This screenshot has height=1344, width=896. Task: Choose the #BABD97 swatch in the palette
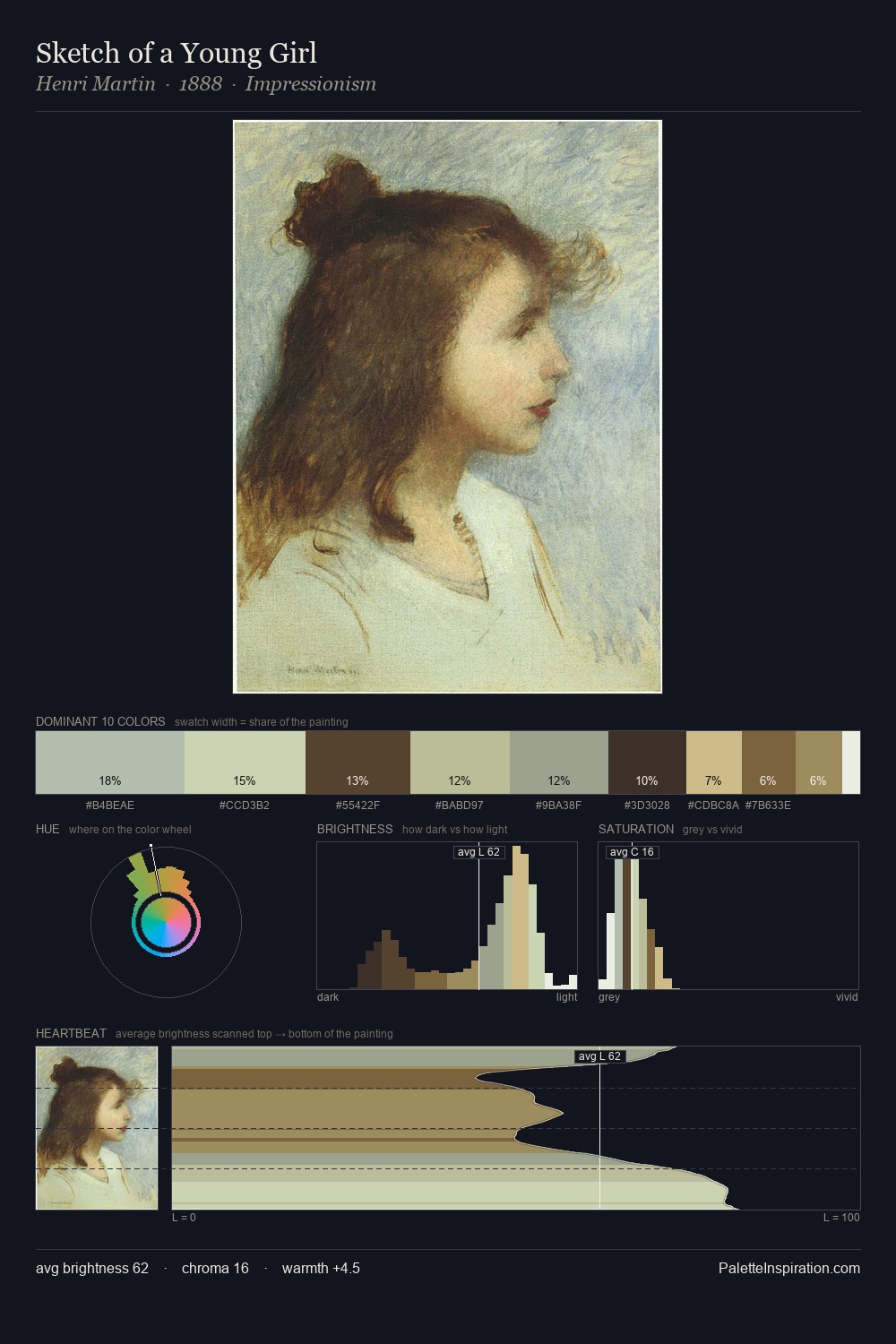[460, 762]
